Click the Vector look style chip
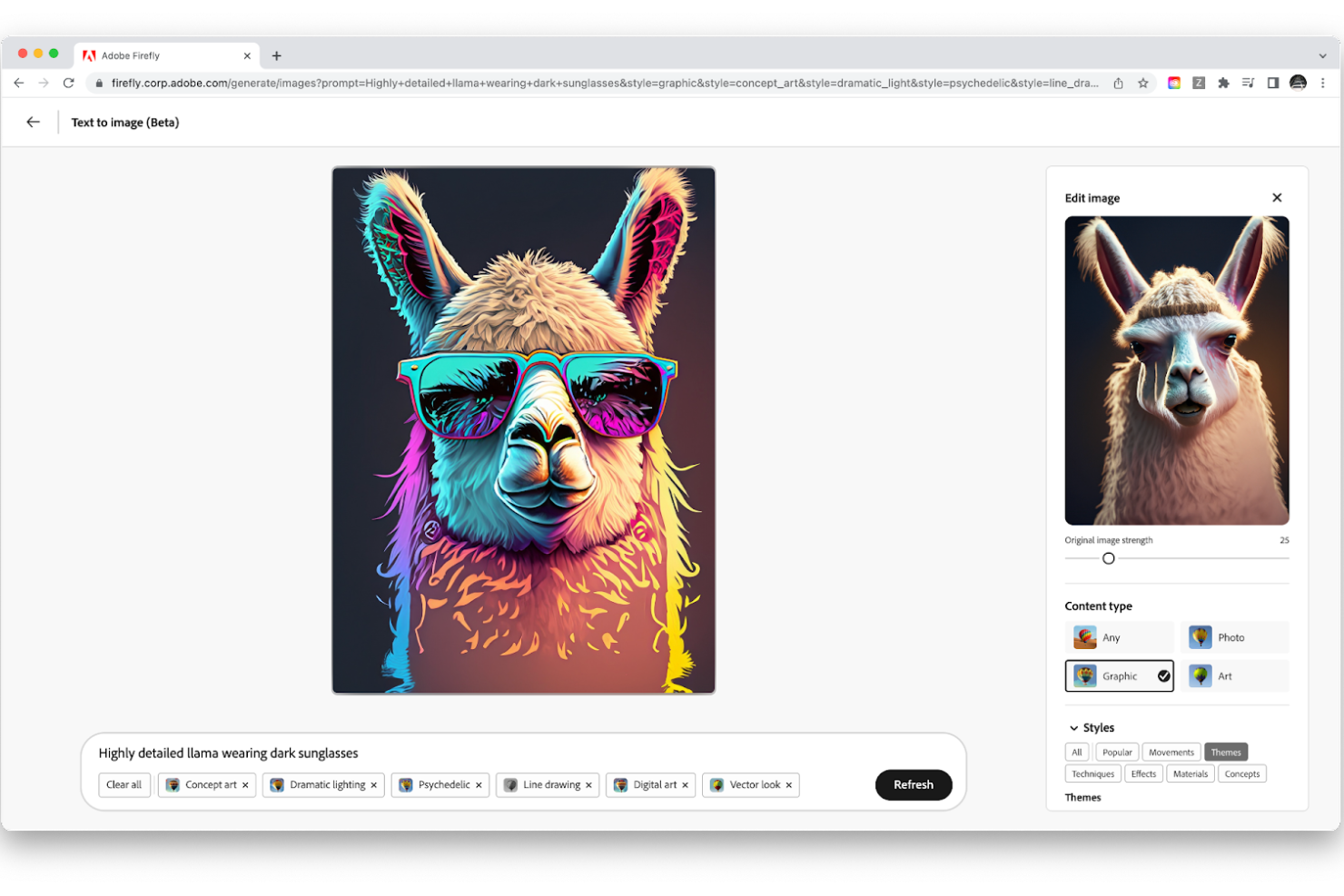This screenshot has width=1344, height=896. point(750,785)
